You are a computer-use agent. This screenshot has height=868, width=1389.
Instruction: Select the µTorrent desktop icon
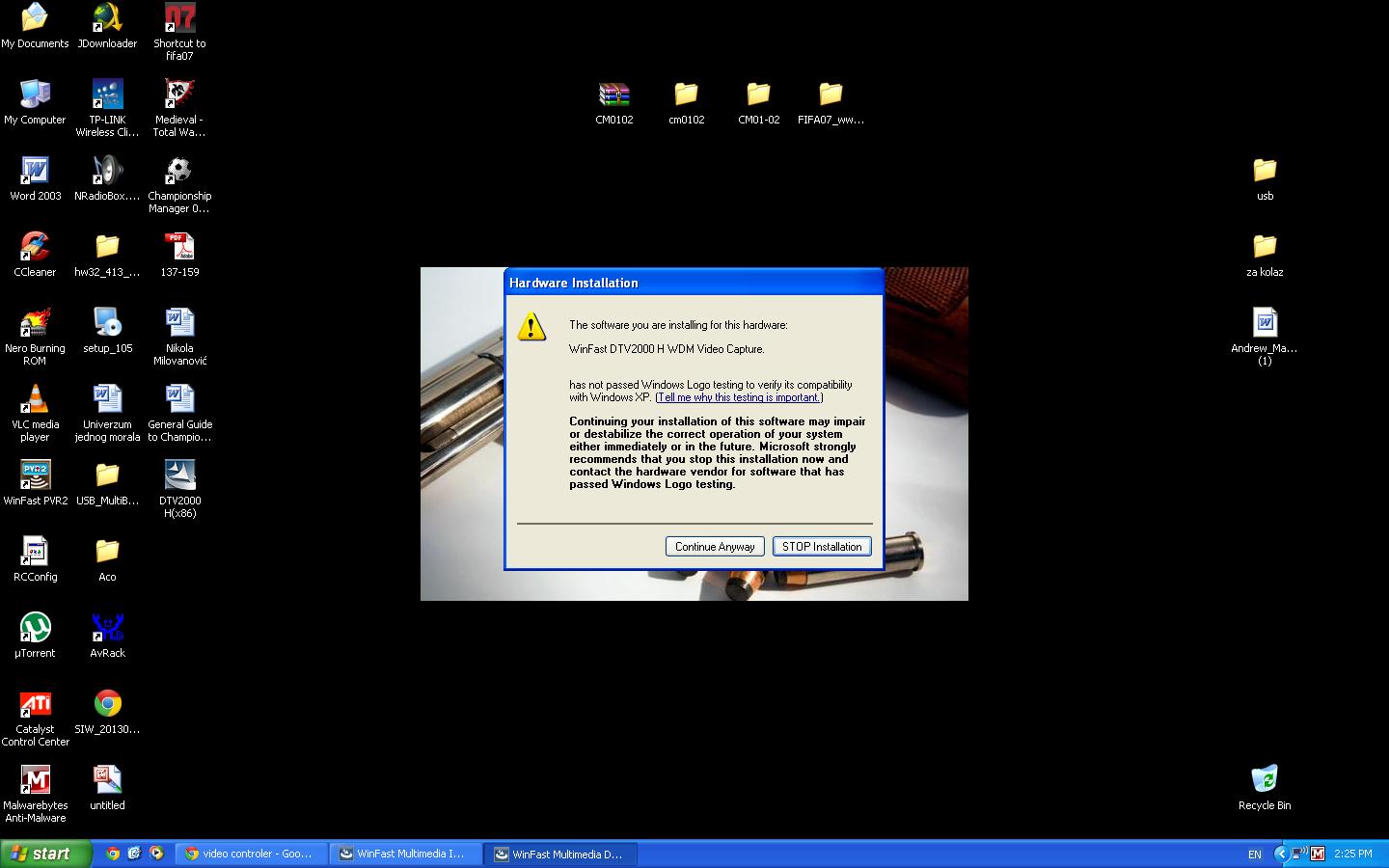click(35, 636)
